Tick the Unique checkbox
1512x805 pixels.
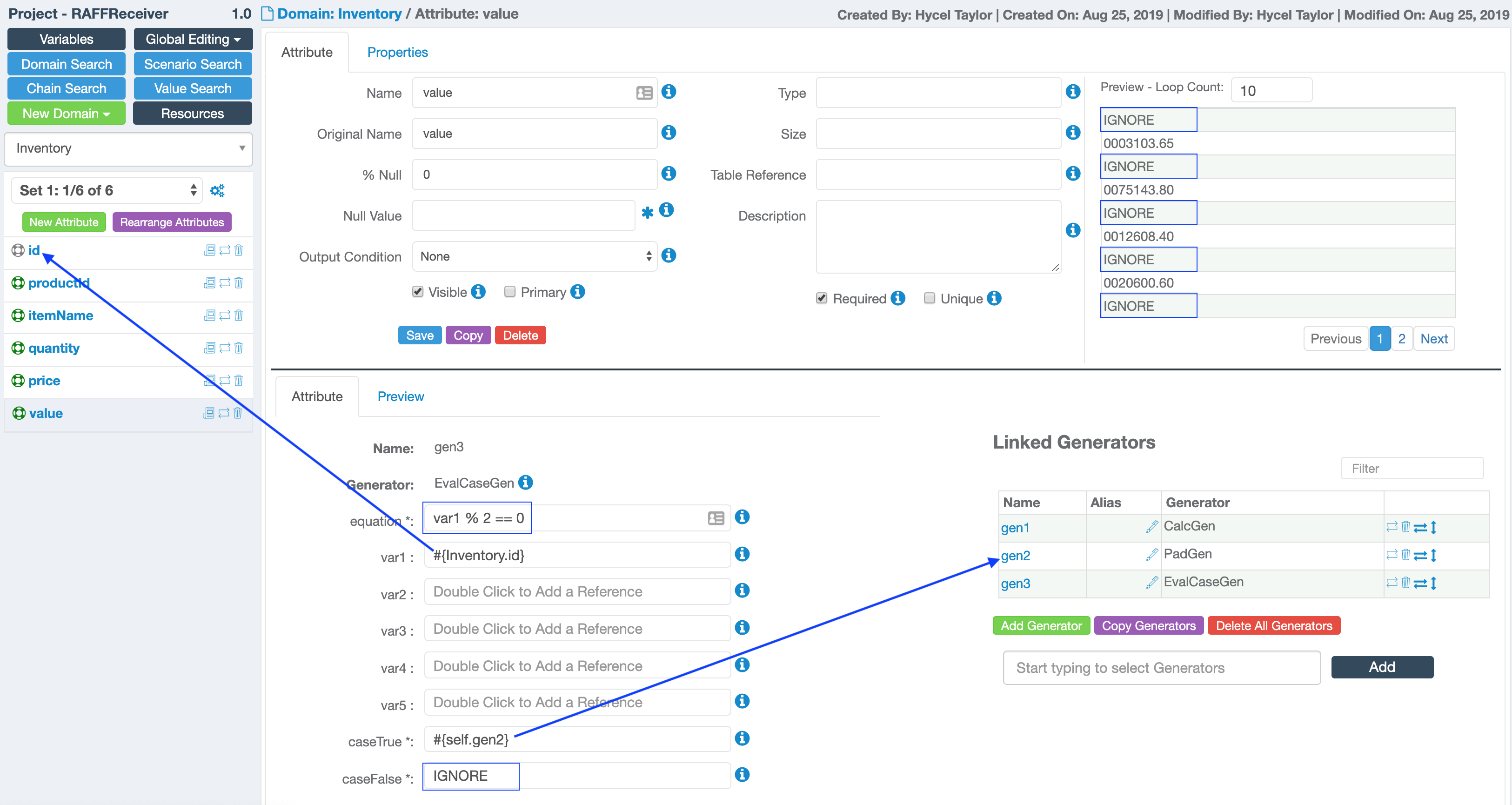929,298
